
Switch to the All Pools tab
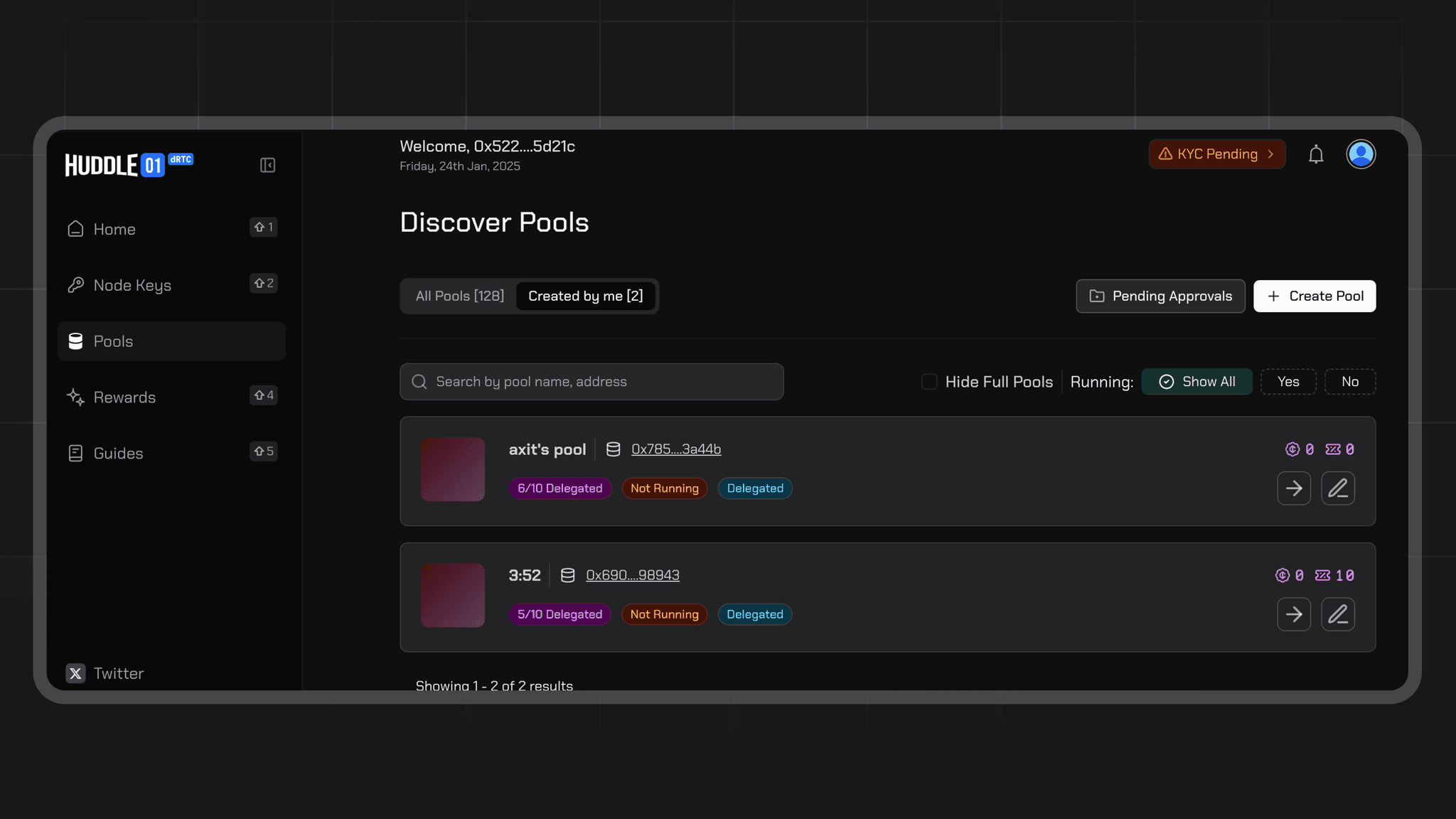[459, 296]
